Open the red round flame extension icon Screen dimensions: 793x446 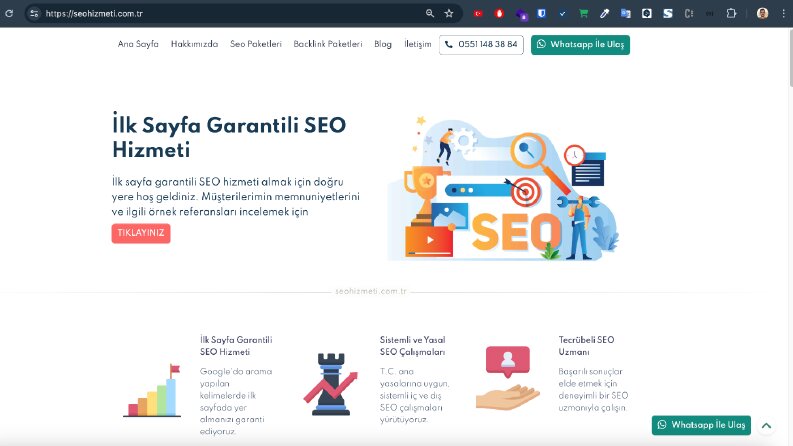click(x=499, y=14)
